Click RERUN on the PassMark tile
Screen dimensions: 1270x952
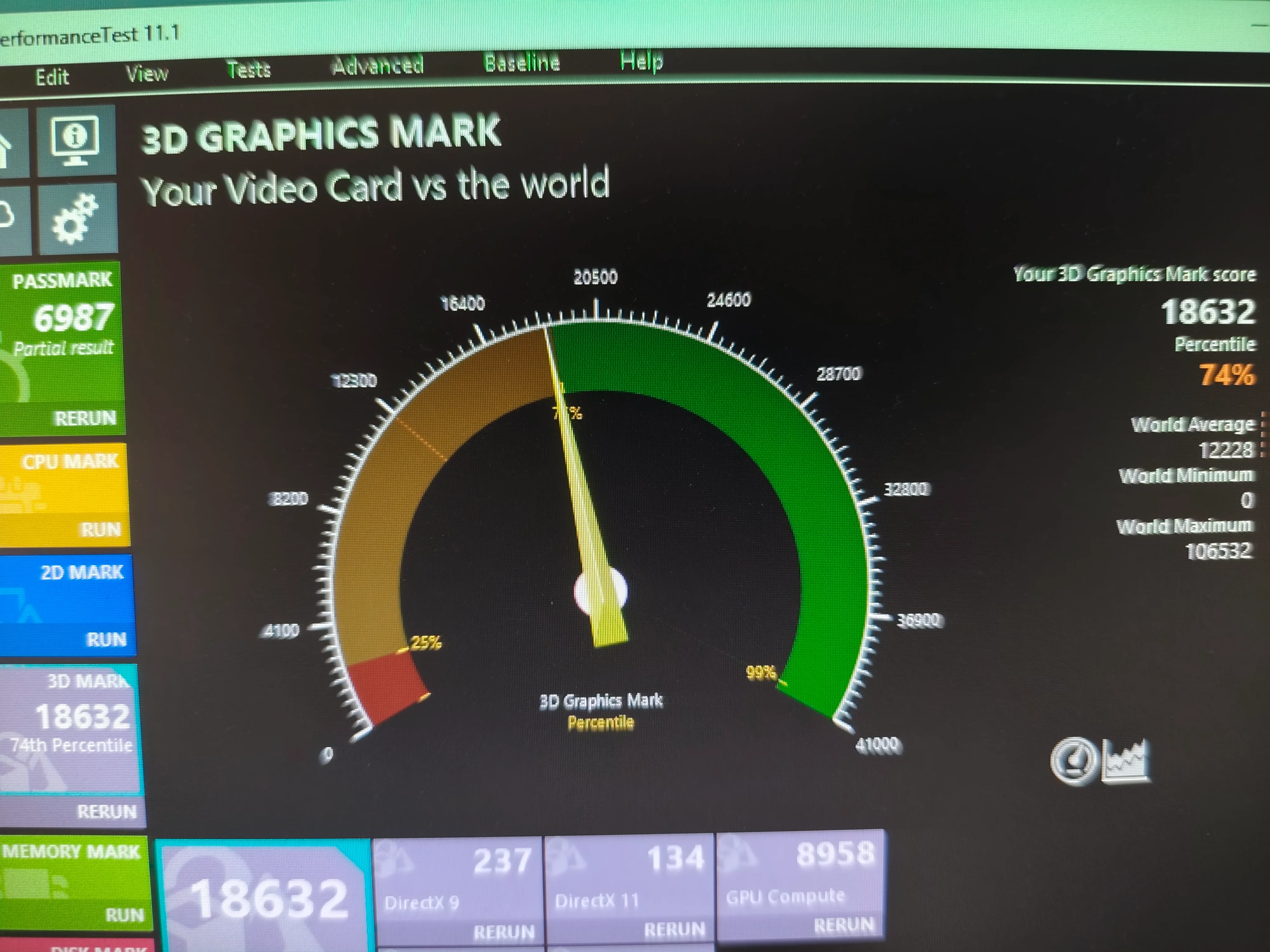(85, 418)
